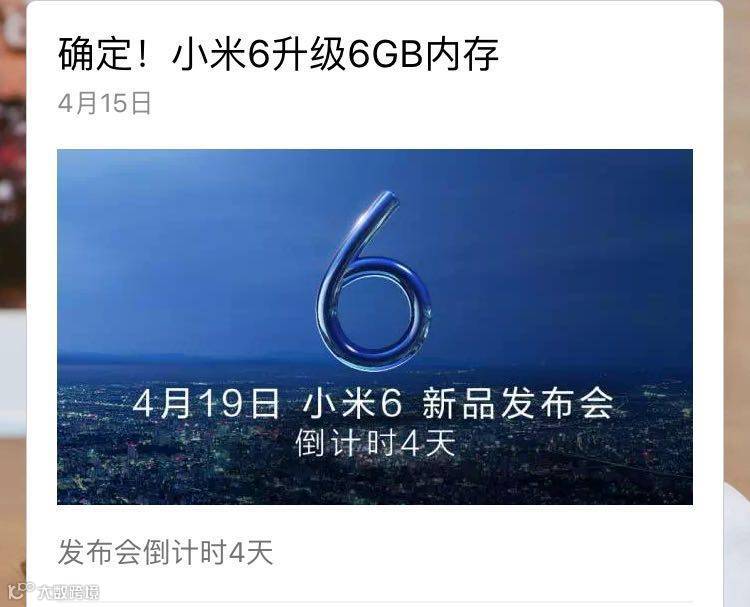Click the 4月15日 publication date

click(x=105, y=103)
